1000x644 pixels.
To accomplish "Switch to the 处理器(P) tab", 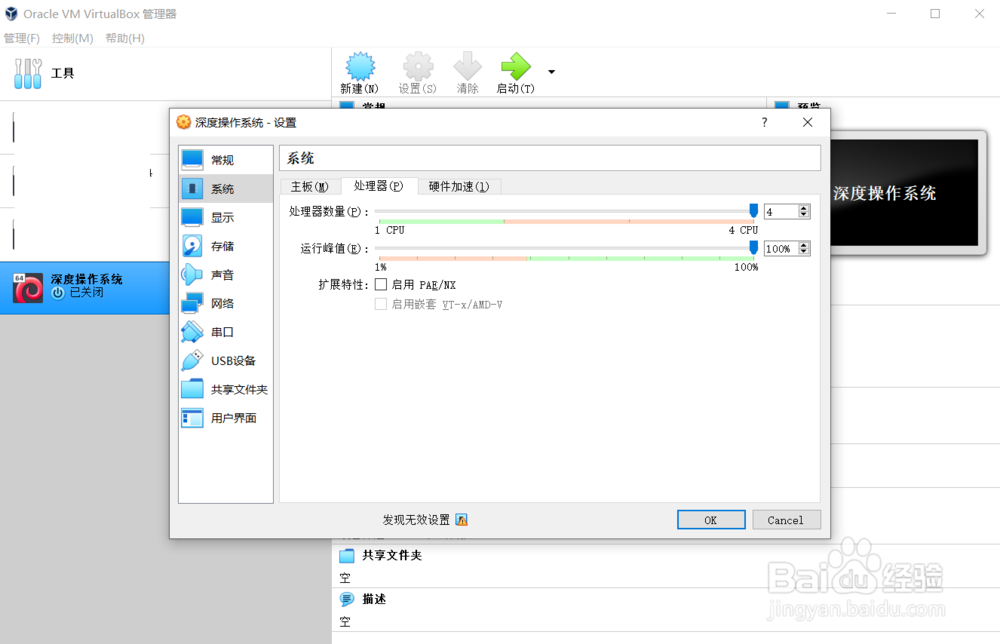I will pyautogui.click(x=379, y=186).
